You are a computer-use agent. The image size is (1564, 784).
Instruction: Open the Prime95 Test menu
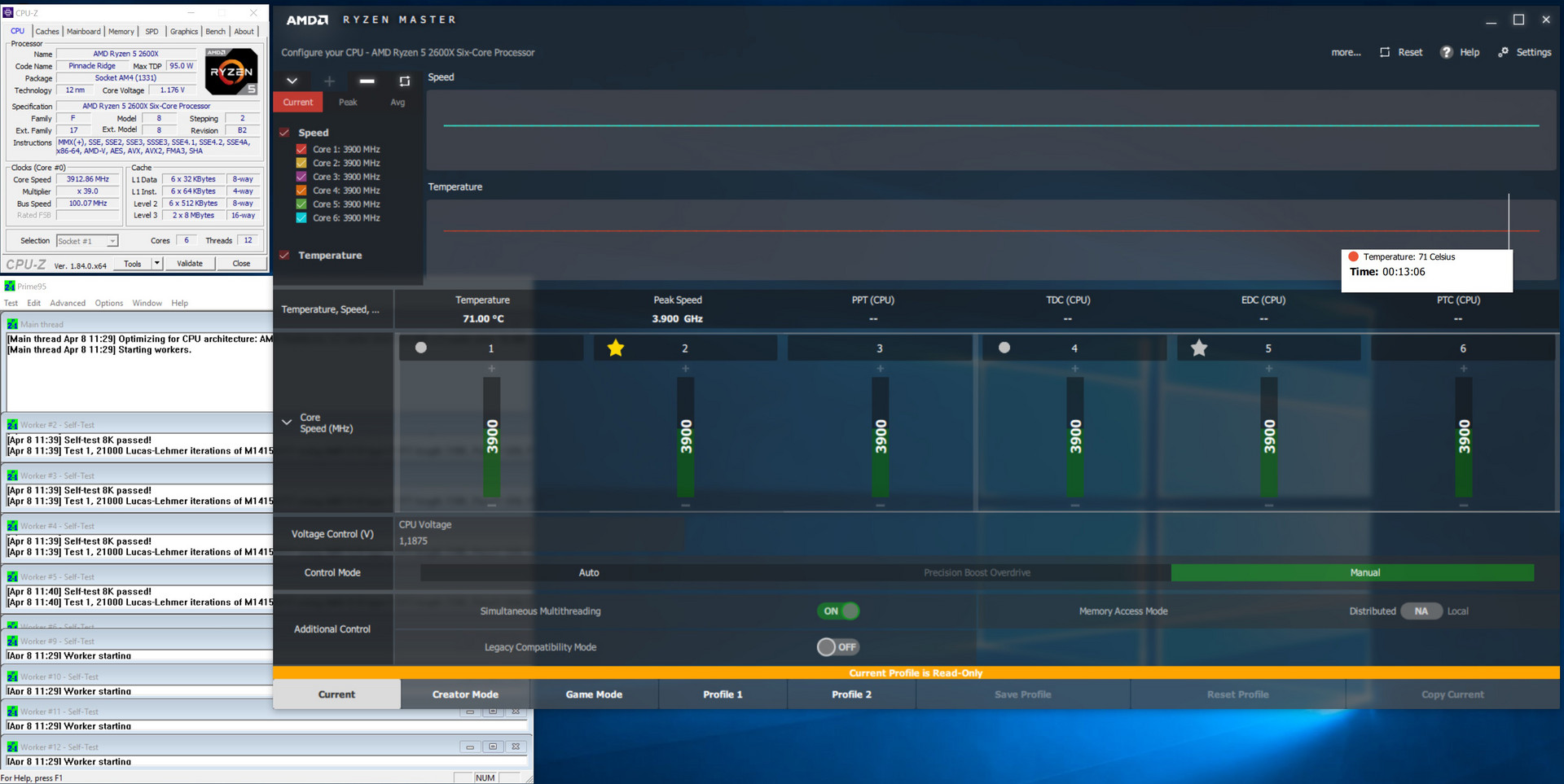[x=11, y=303]
